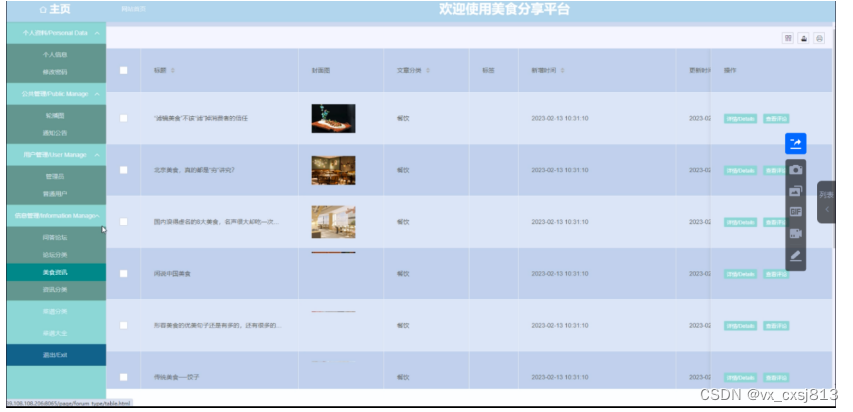This screenshot has width=853, height=412.
Task: Click the export table data icon
Action: [x=803, y=38]
